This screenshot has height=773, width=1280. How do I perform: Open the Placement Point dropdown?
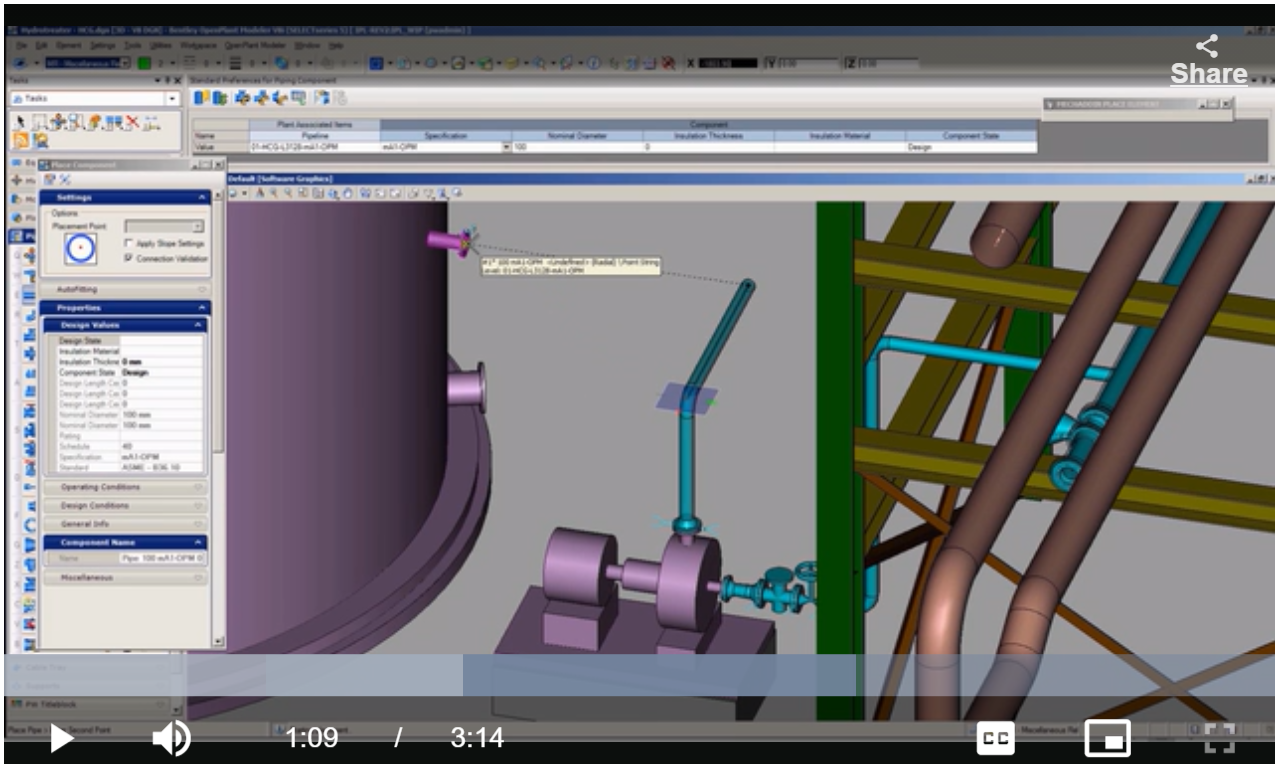click(x=197, y=227)
